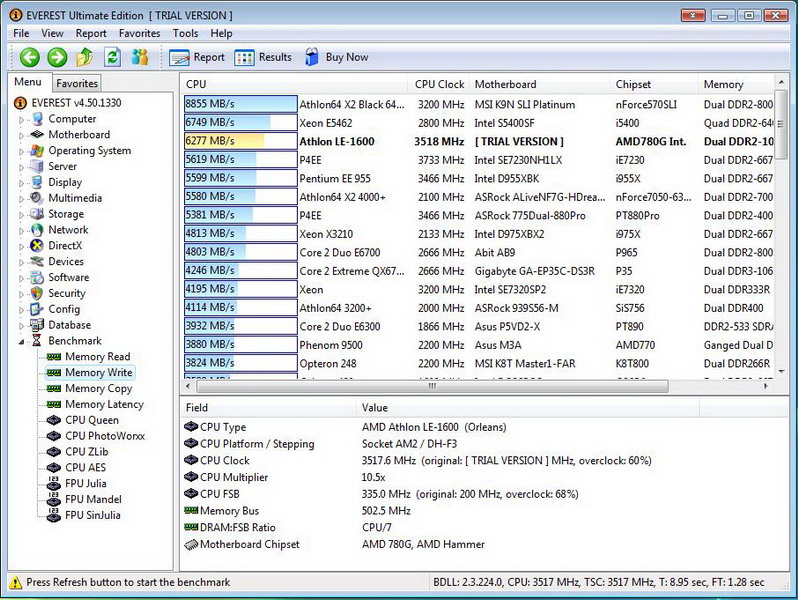Screen dimensions: 798x600
Task: Select the Core 2 Duo E6700 row
Action: [478, 252]
